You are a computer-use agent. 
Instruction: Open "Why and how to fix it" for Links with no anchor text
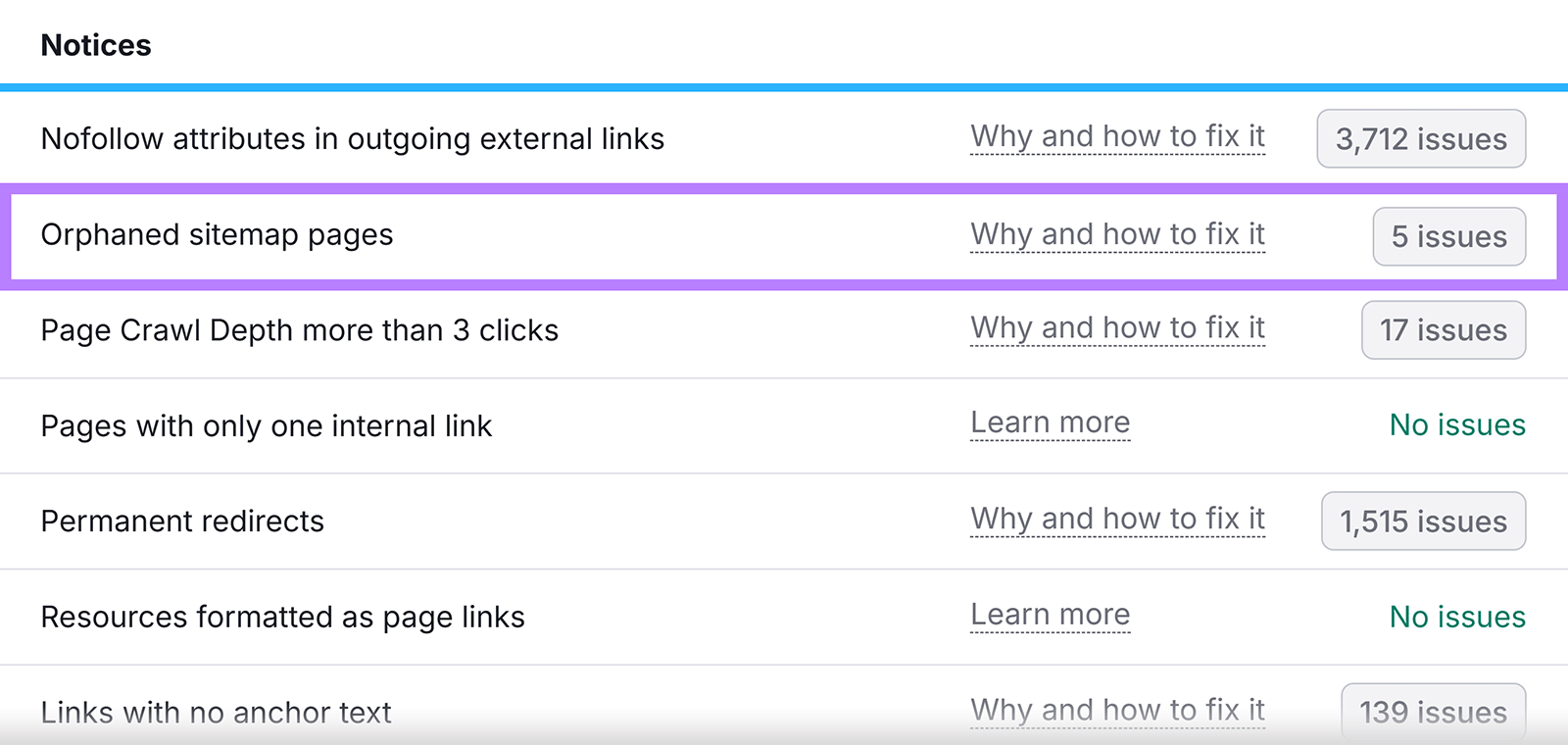[1117, 710]
